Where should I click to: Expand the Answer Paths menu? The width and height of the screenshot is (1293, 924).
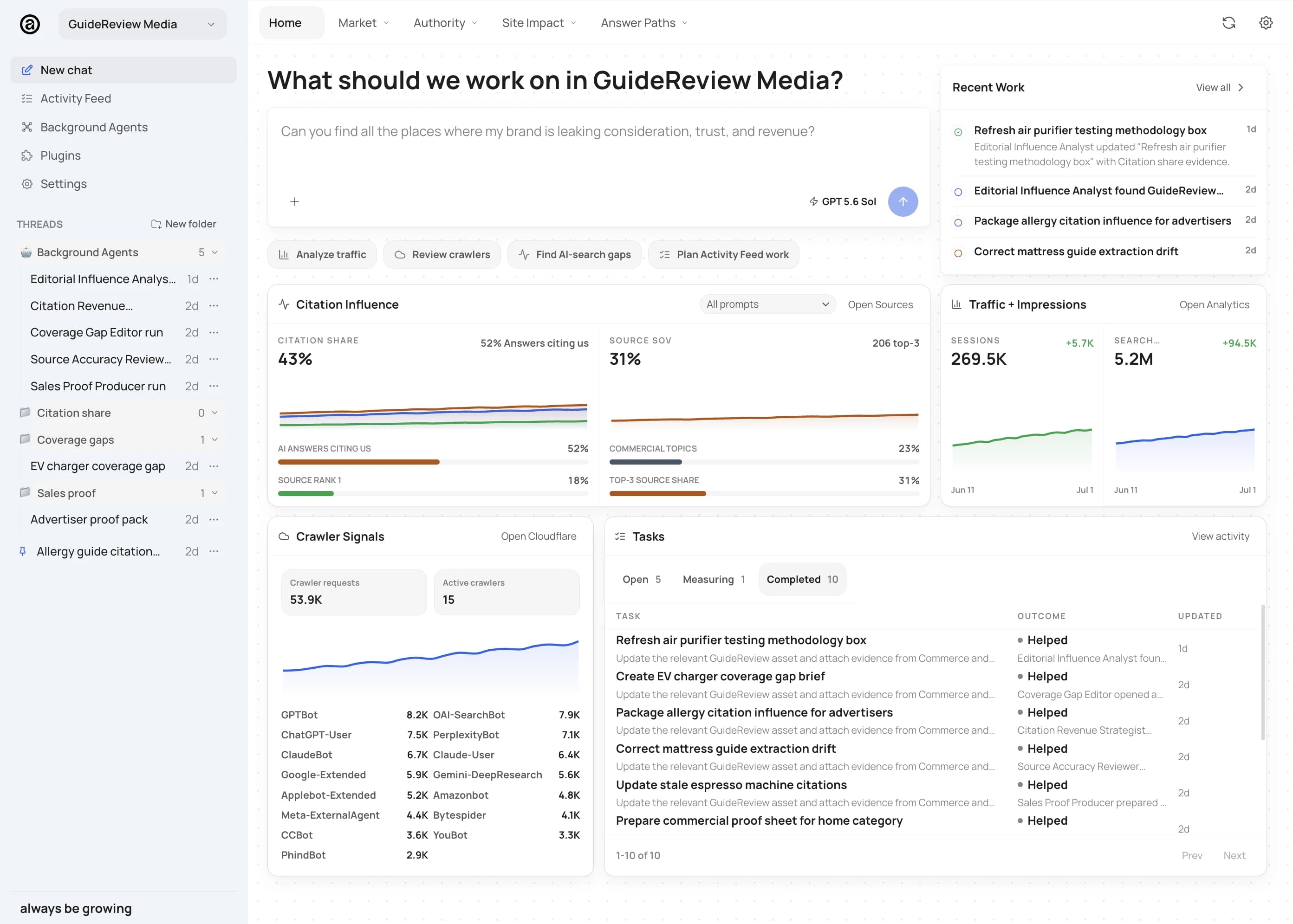pyautogui.click(x=644, y=23)
